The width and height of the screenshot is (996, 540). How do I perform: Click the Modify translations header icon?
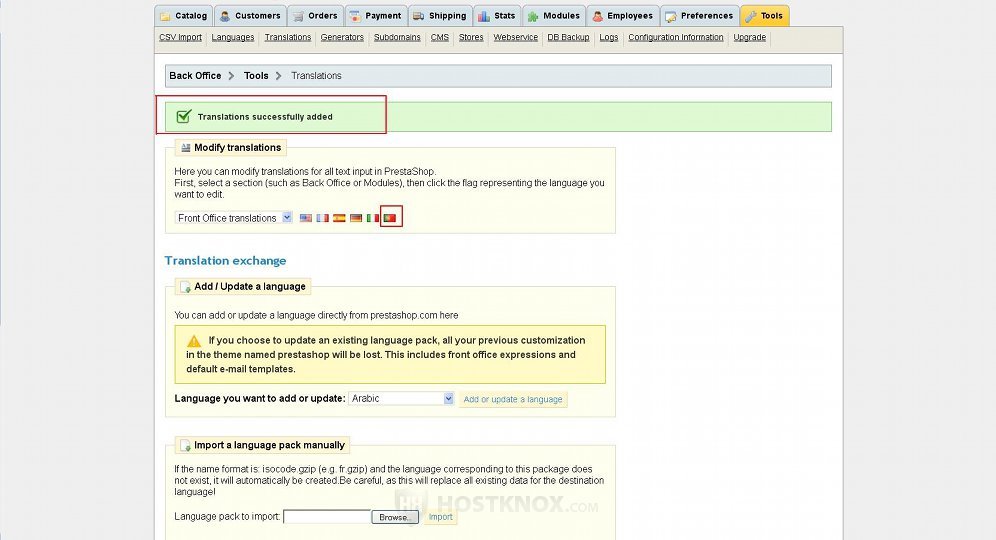pyautogui.click(x=185, y=147)
